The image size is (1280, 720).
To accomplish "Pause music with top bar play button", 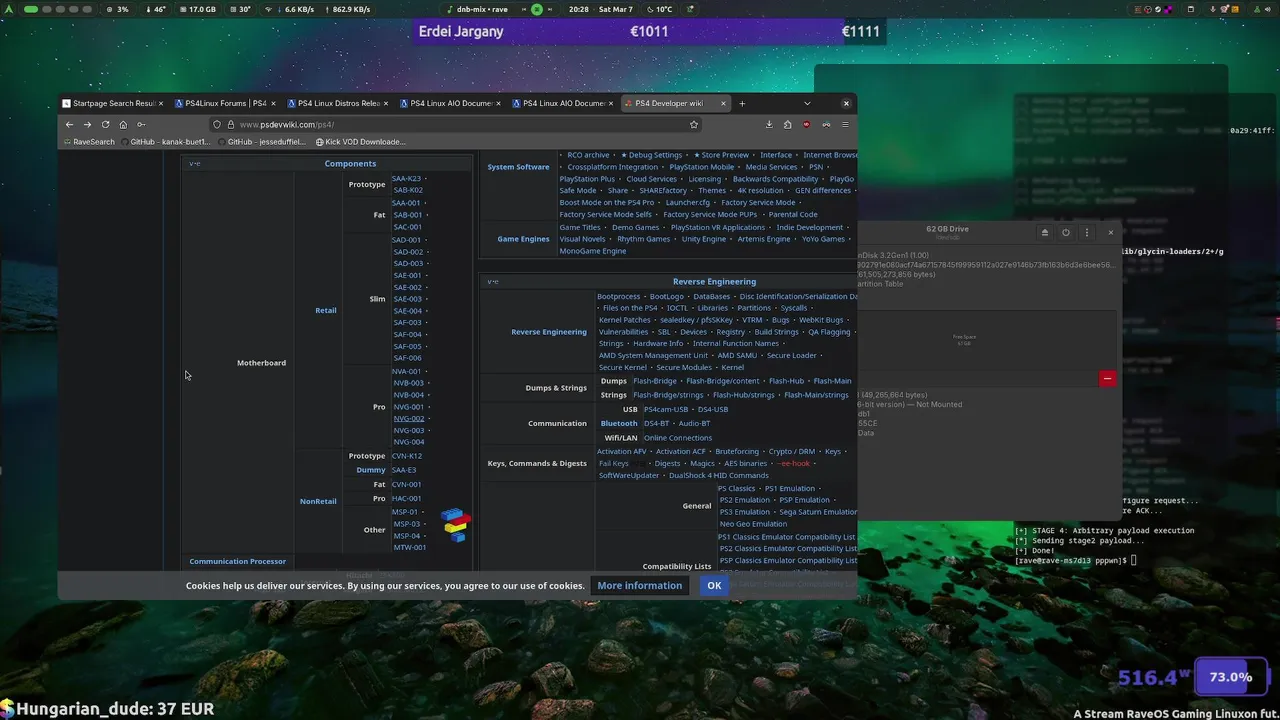I will pos(537,9).
